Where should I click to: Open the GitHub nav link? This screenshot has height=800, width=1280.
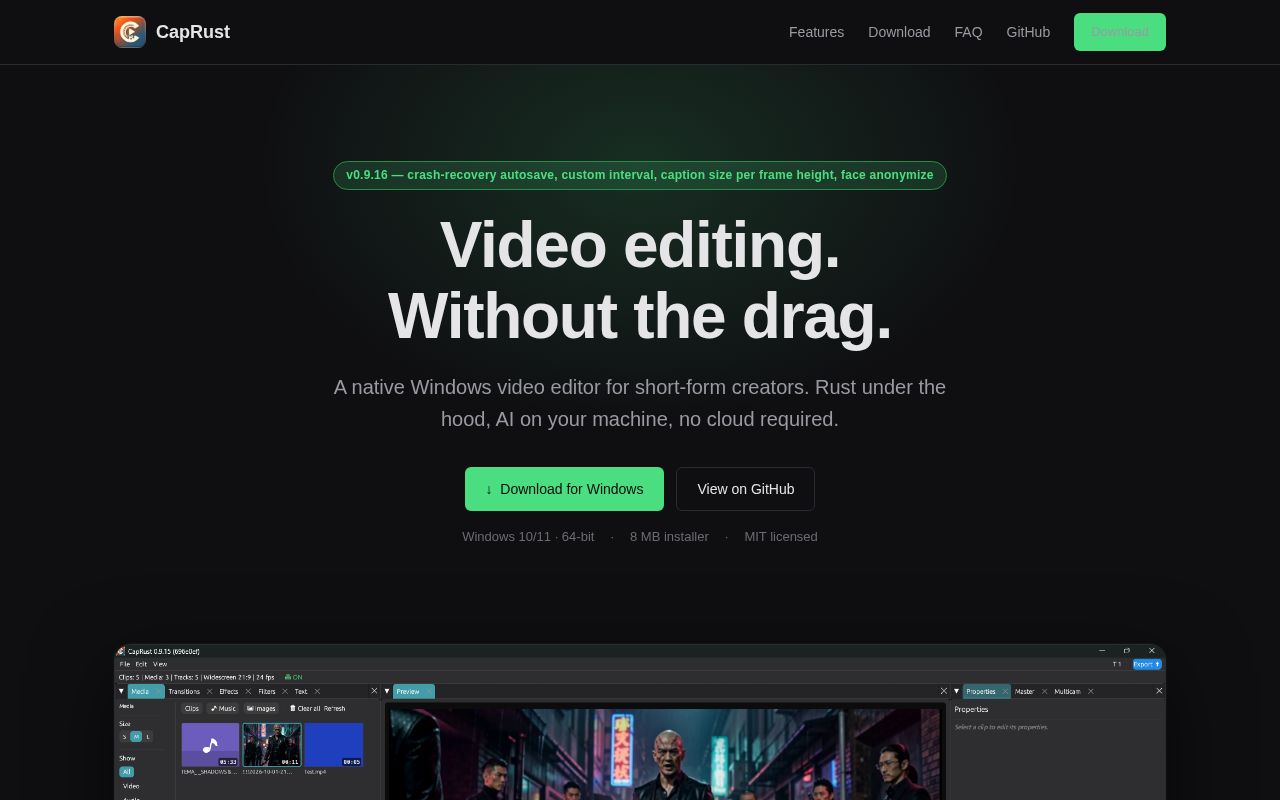[x=1028, y=32]
